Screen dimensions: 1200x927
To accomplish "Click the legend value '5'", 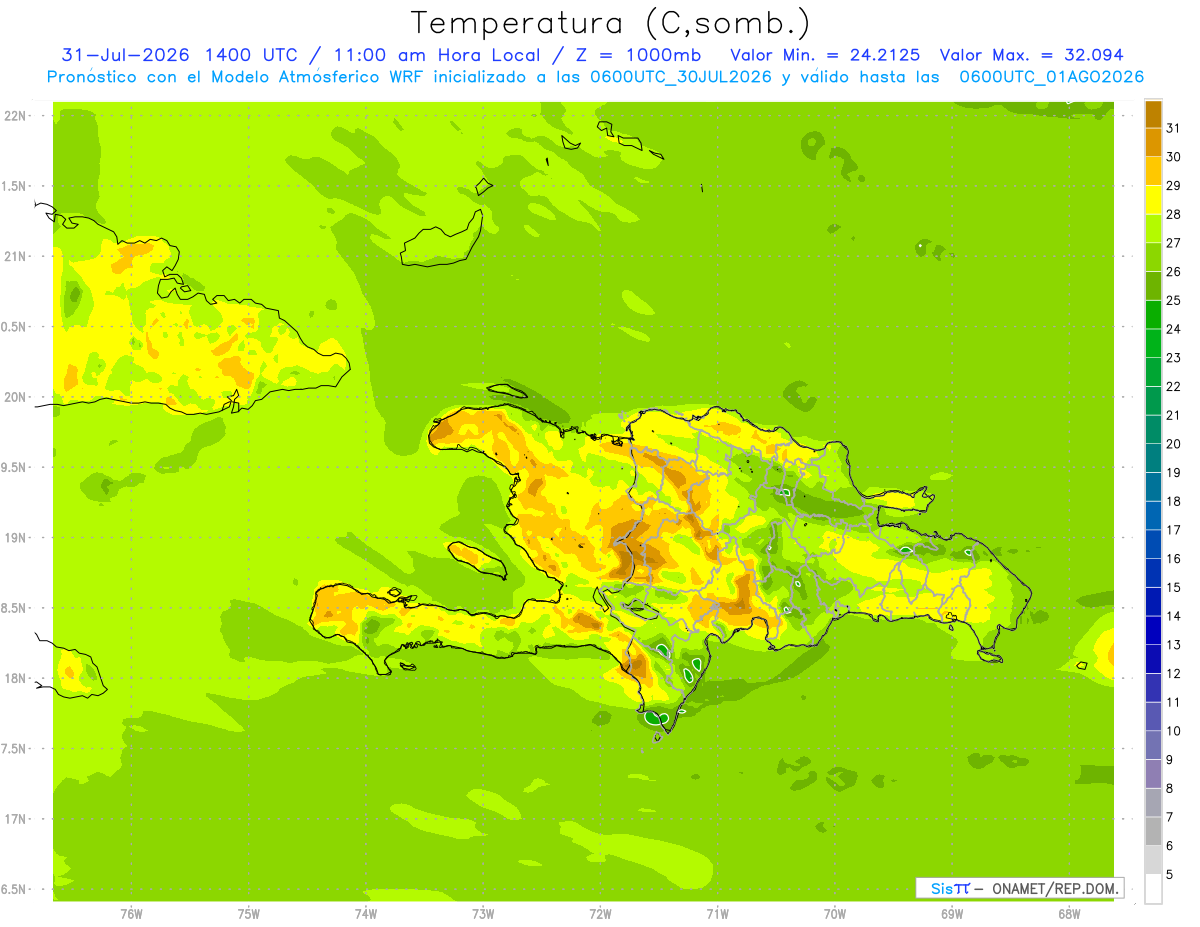I will tap(1170, 874).
